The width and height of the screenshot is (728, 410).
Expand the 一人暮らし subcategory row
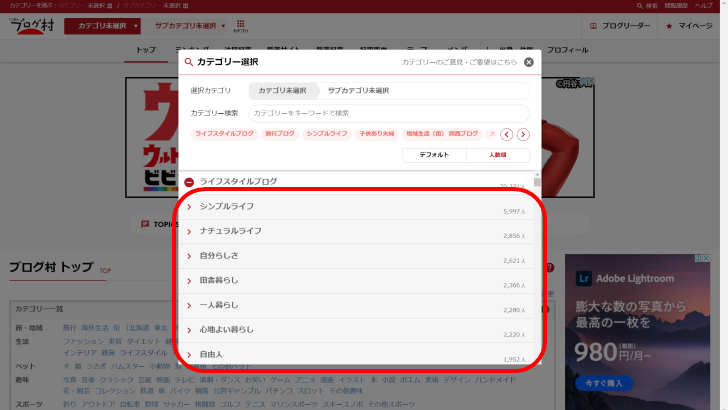tap(356, 306)
